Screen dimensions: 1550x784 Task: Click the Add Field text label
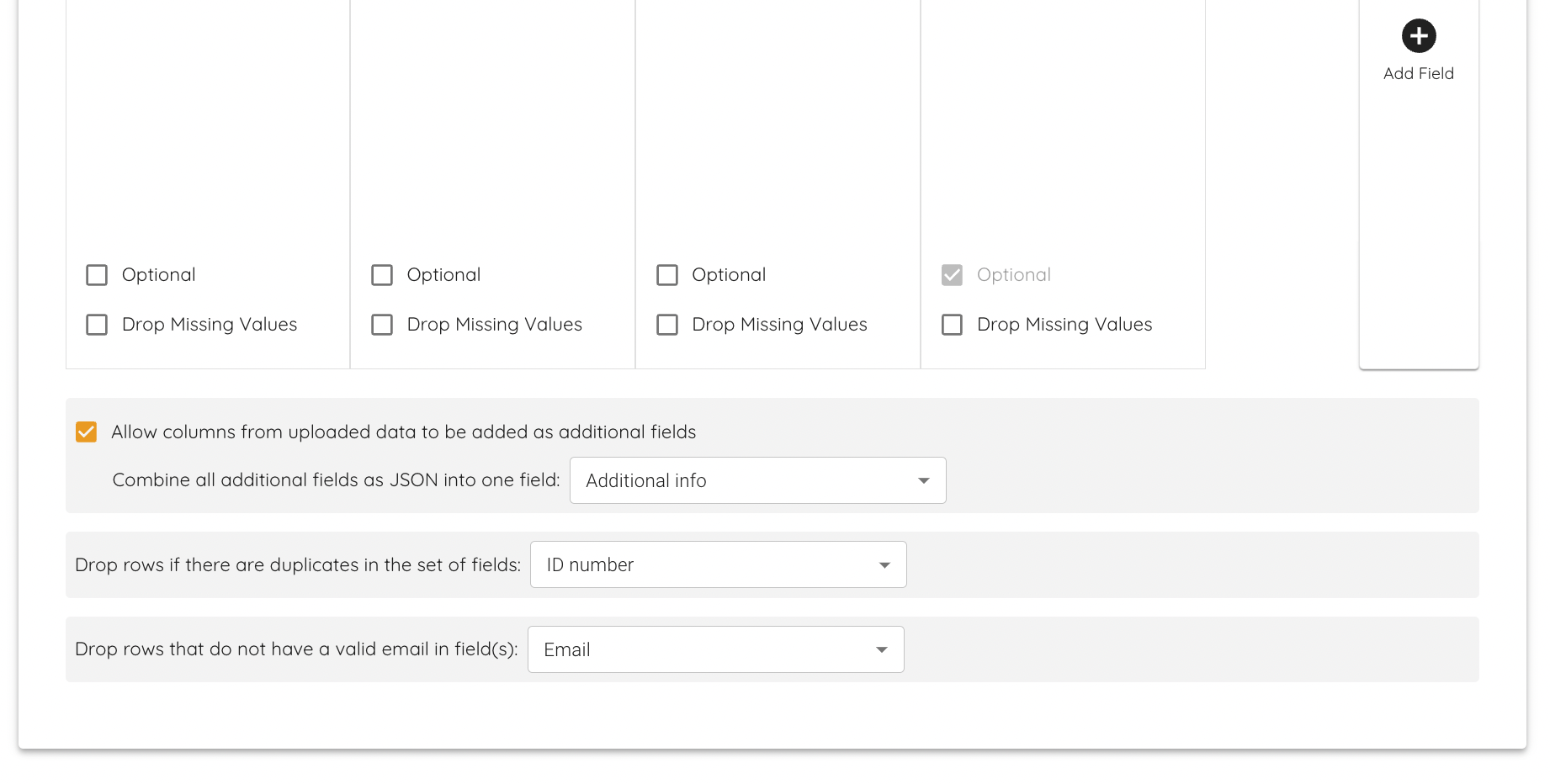(x=1419, y=74)
